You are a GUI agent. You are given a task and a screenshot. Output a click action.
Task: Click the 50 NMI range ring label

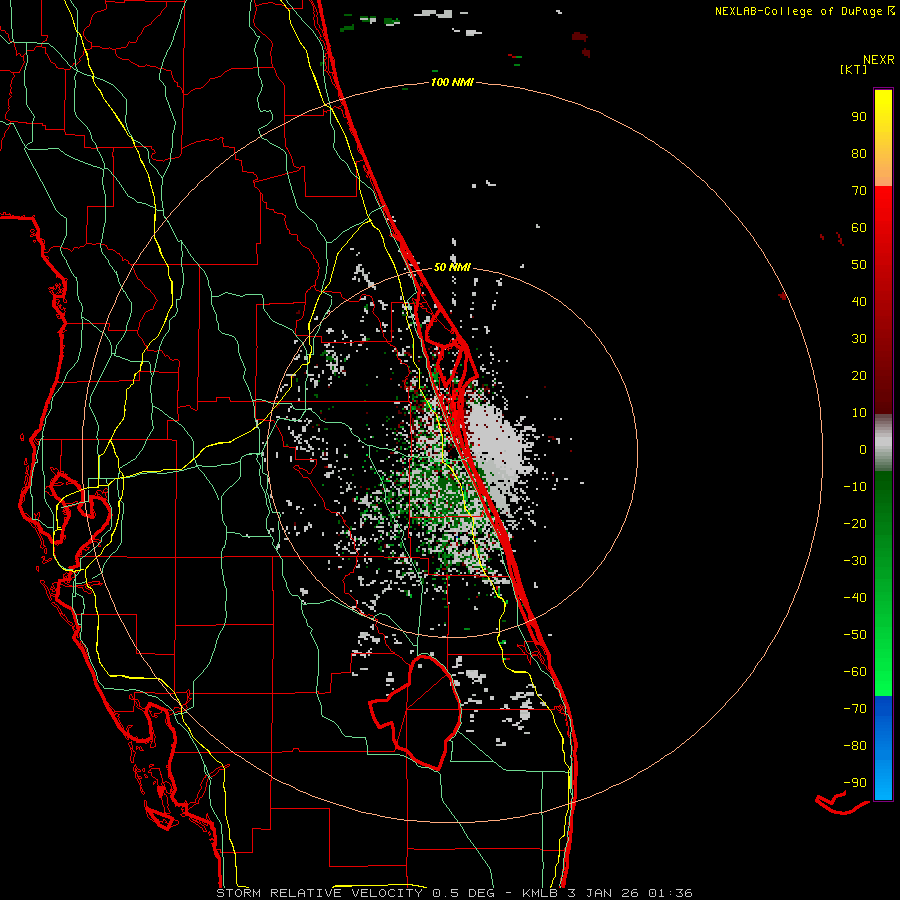pos(452,267)
